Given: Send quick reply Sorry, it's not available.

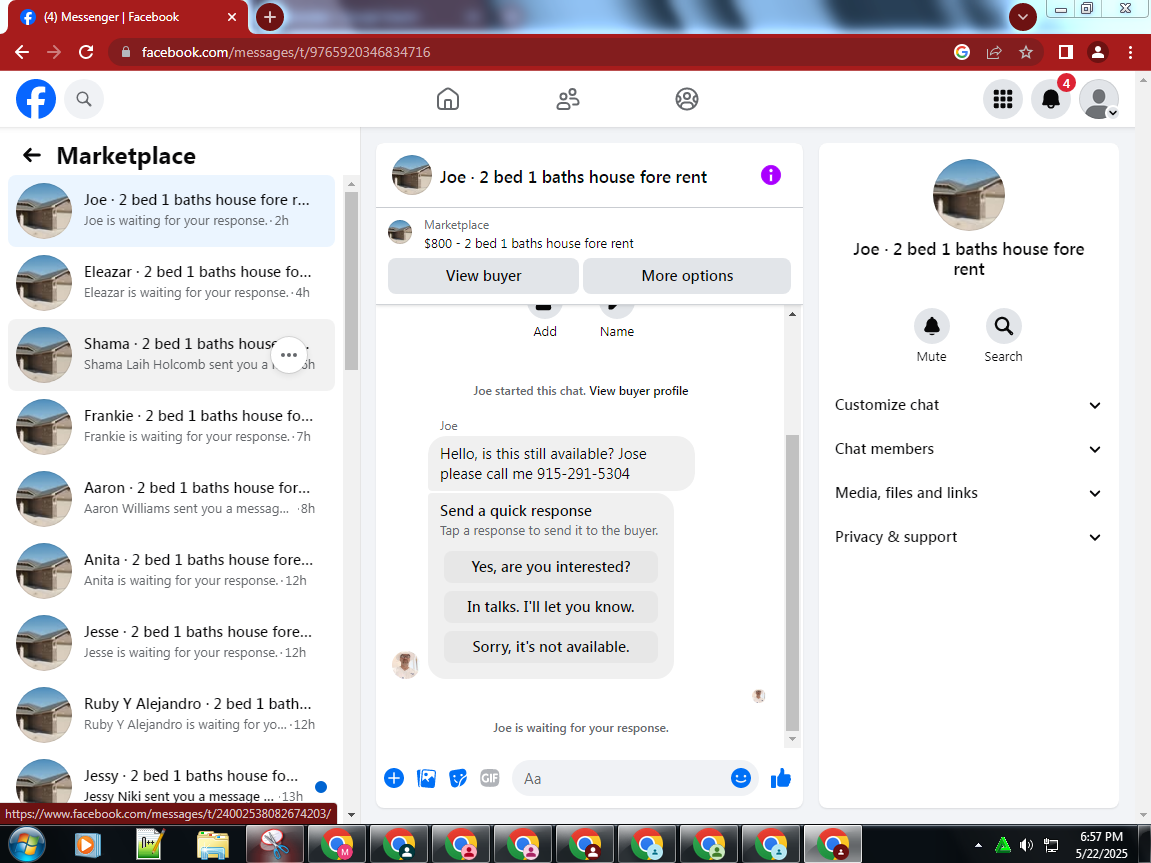Looking at the screenshot, I should tap(551, 647).
